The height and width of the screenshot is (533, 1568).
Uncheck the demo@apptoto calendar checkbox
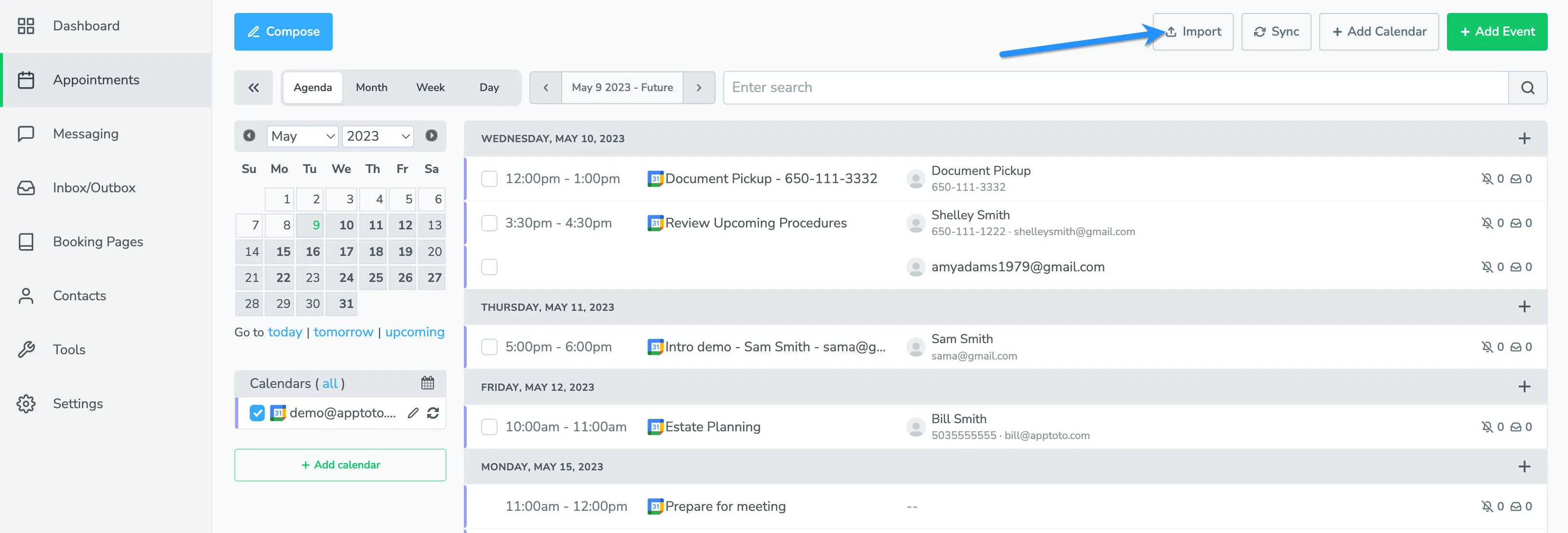[257, 413]
